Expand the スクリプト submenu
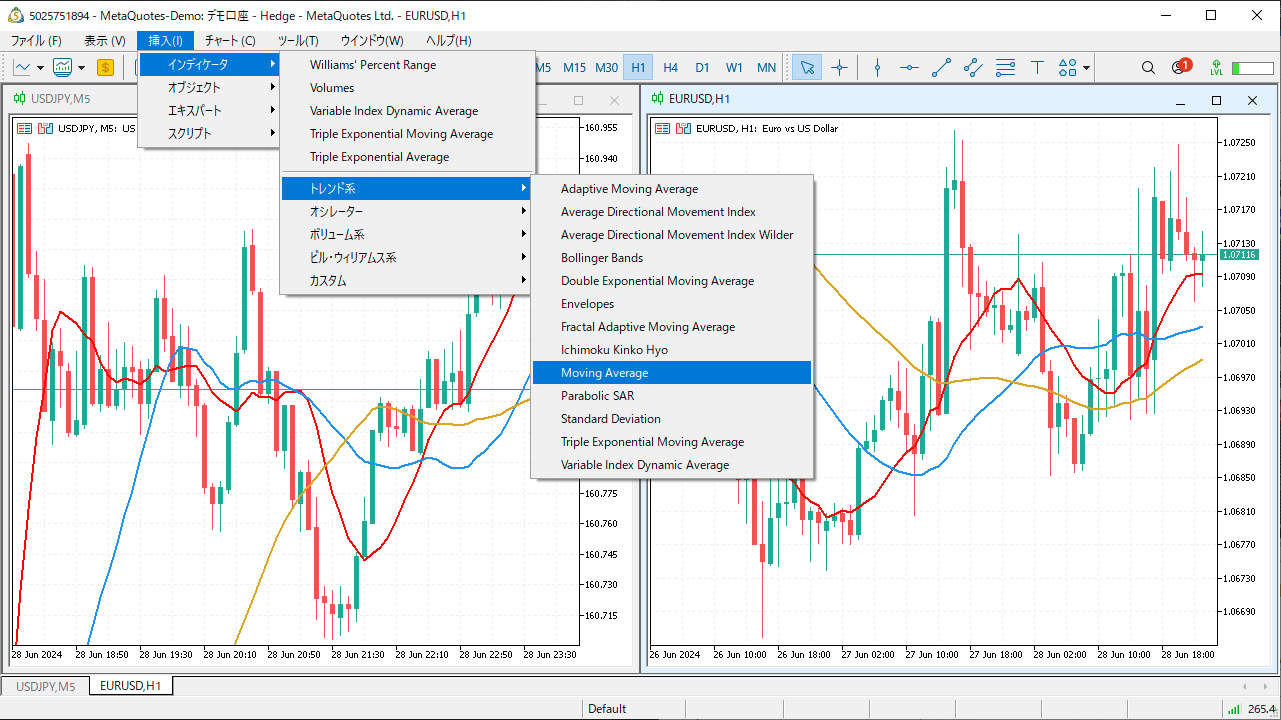 [x=209, y=133]
